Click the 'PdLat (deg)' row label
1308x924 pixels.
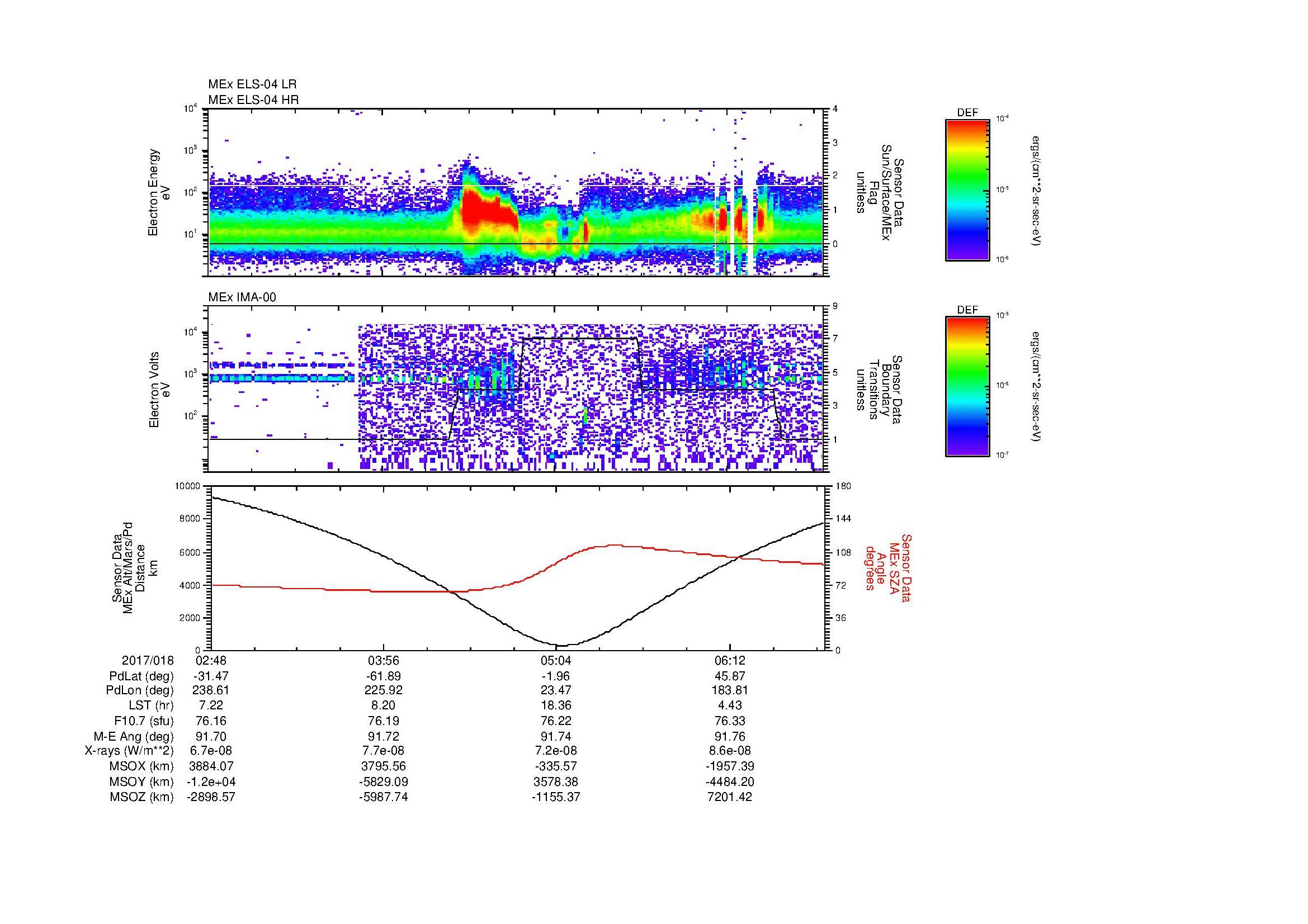[141, 676]
